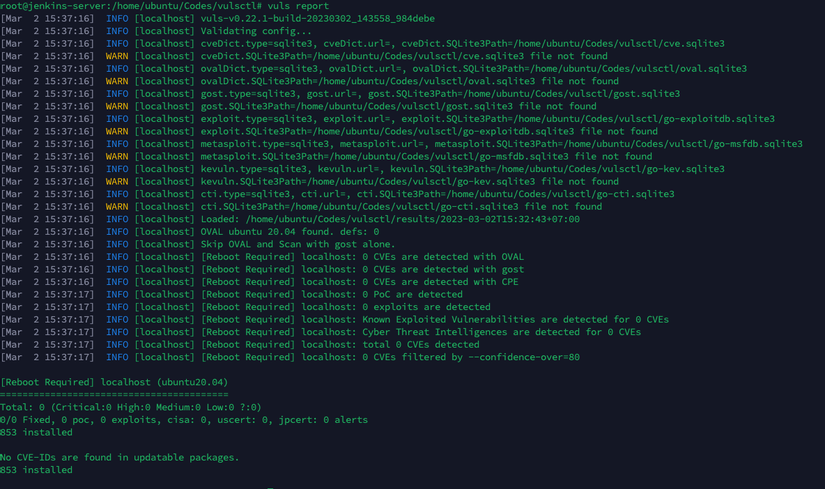Click "OVAL ubuntu 20.04 found. defs: 0" line

(x=290, y=231)
